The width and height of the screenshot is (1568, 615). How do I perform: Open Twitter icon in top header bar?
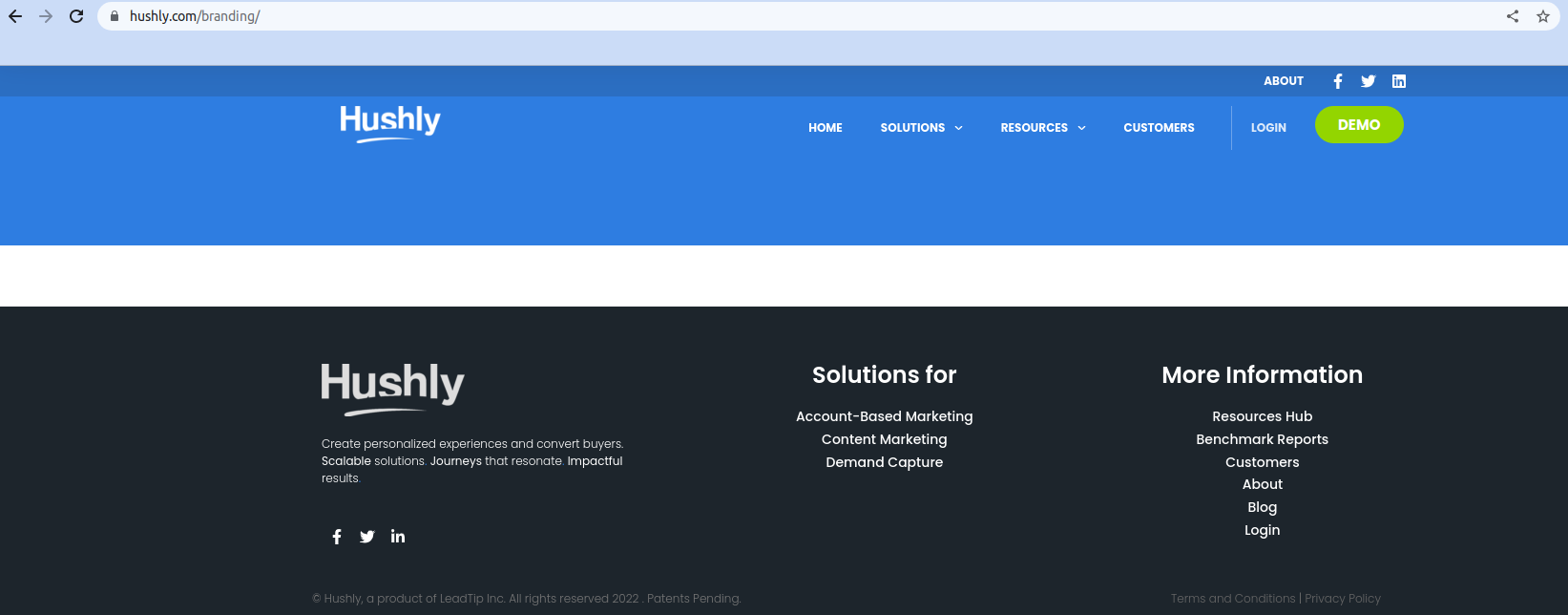(1369, 81)
